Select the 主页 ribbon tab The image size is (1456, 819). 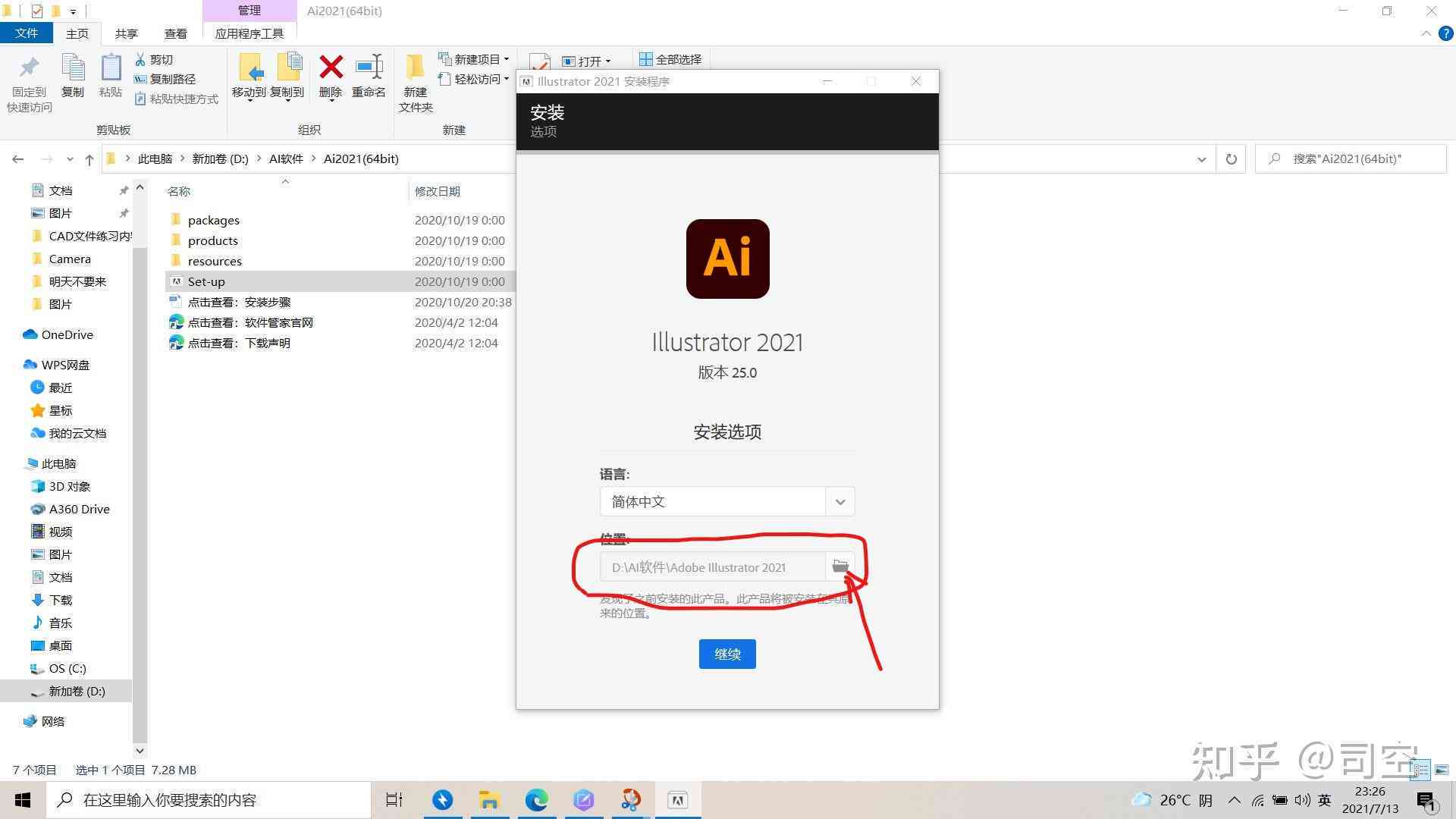pos(77,33)
